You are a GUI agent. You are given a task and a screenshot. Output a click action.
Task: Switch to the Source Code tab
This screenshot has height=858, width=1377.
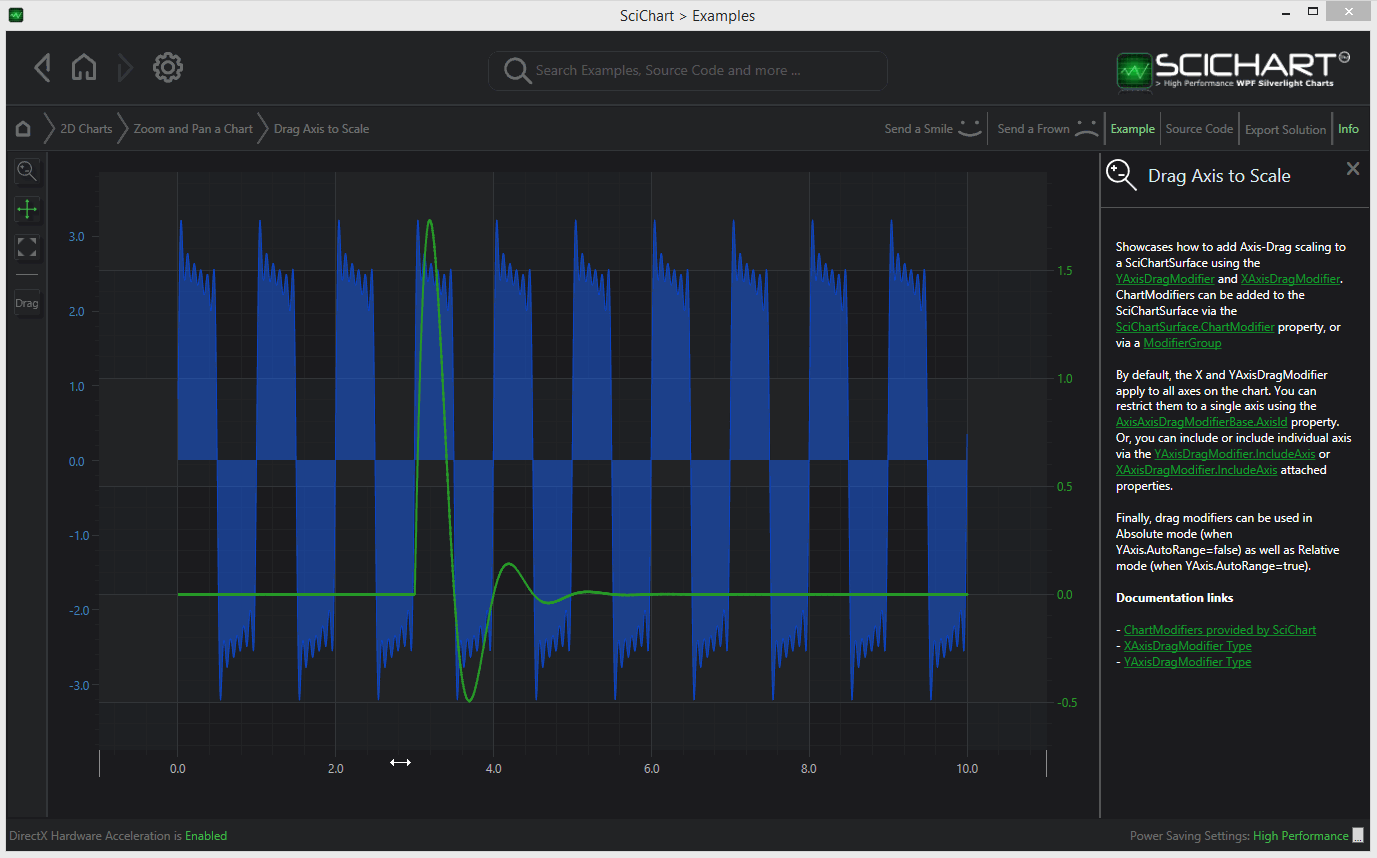coord(1199,129)
